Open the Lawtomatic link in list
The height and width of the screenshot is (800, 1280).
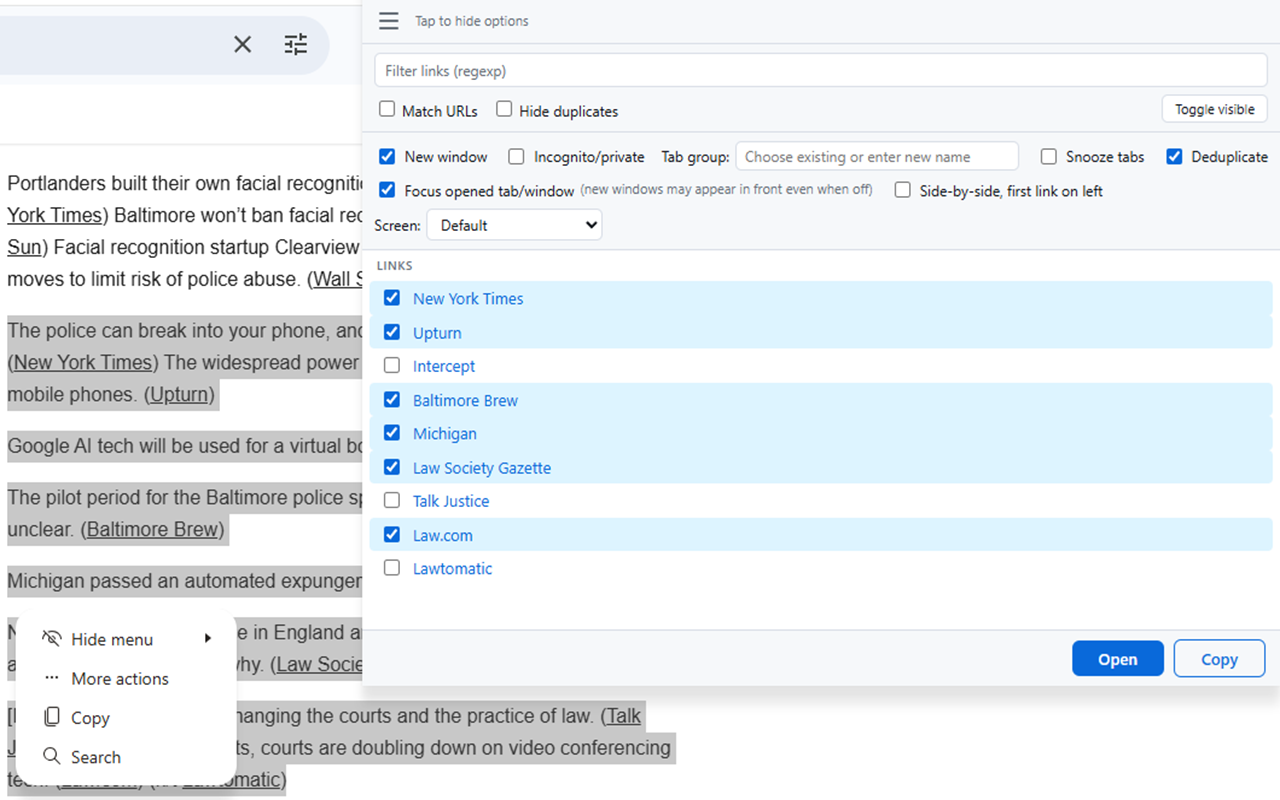point(453,568)
